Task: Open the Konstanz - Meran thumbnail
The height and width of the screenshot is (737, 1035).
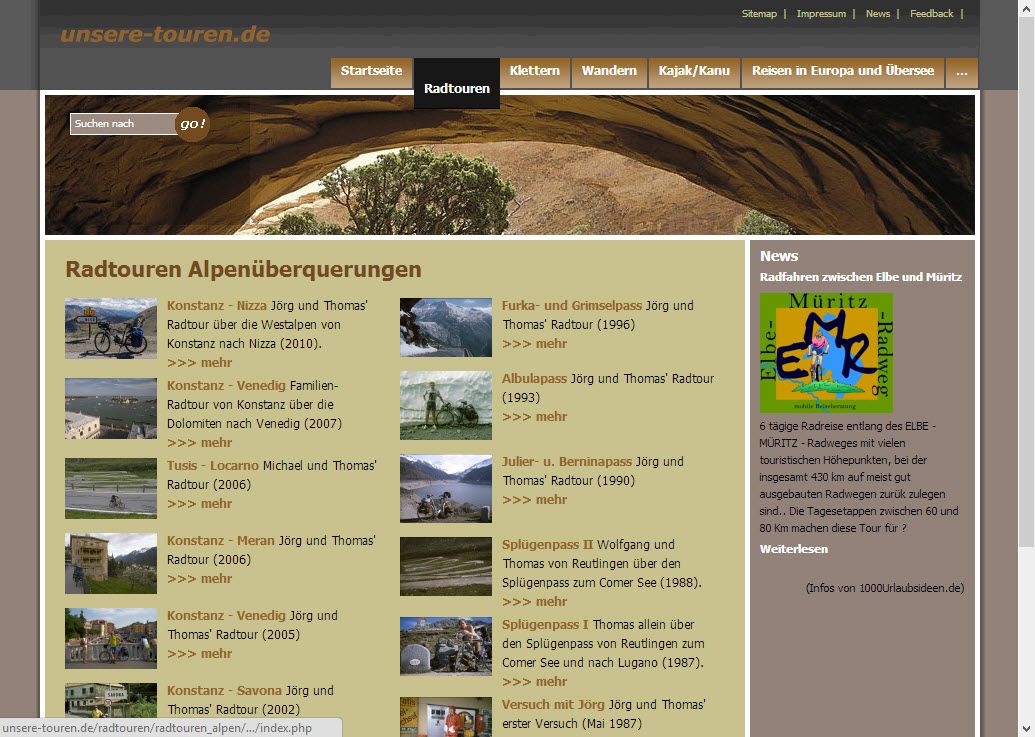Action: click(x=111, y=563)
